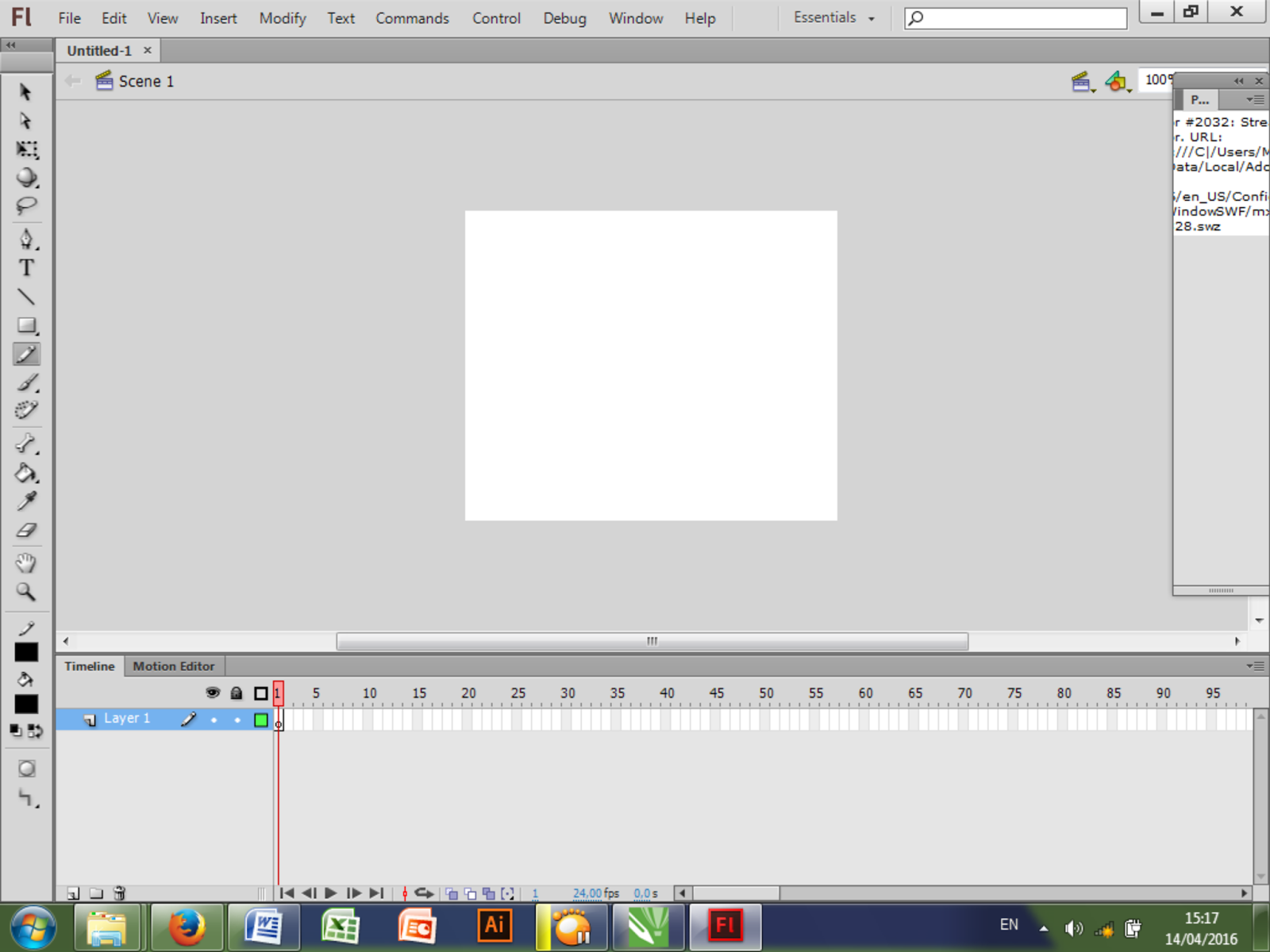Pick the Paint Bucket tool
1270x952 pixels.
click(26, 474)
